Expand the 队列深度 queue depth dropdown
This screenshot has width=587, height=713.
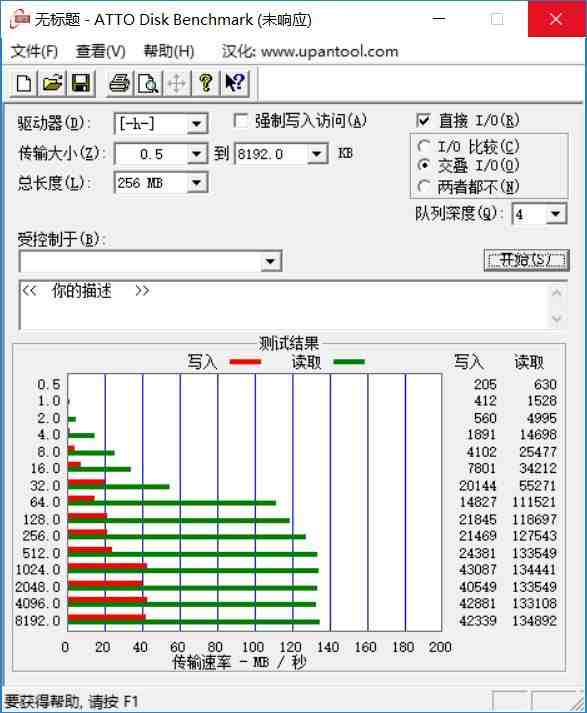(555, 214)
